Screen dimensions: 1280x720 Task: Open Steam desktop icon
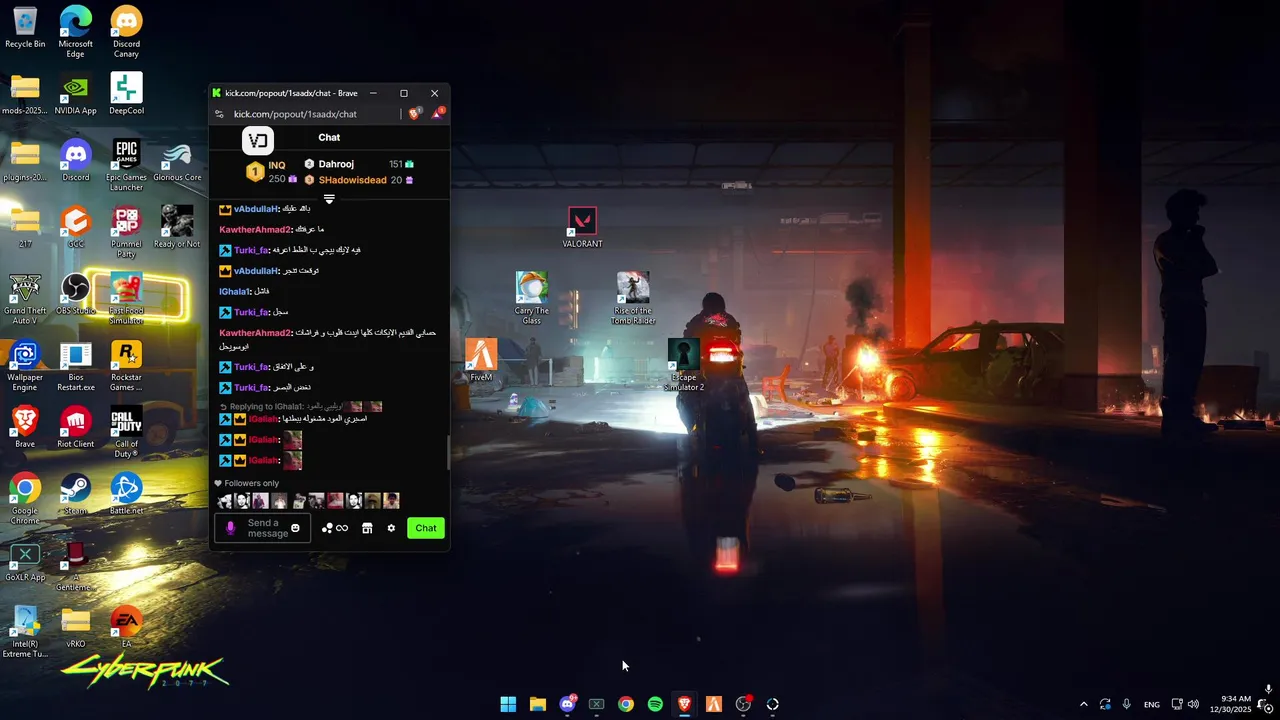click(x=75, y=494)
